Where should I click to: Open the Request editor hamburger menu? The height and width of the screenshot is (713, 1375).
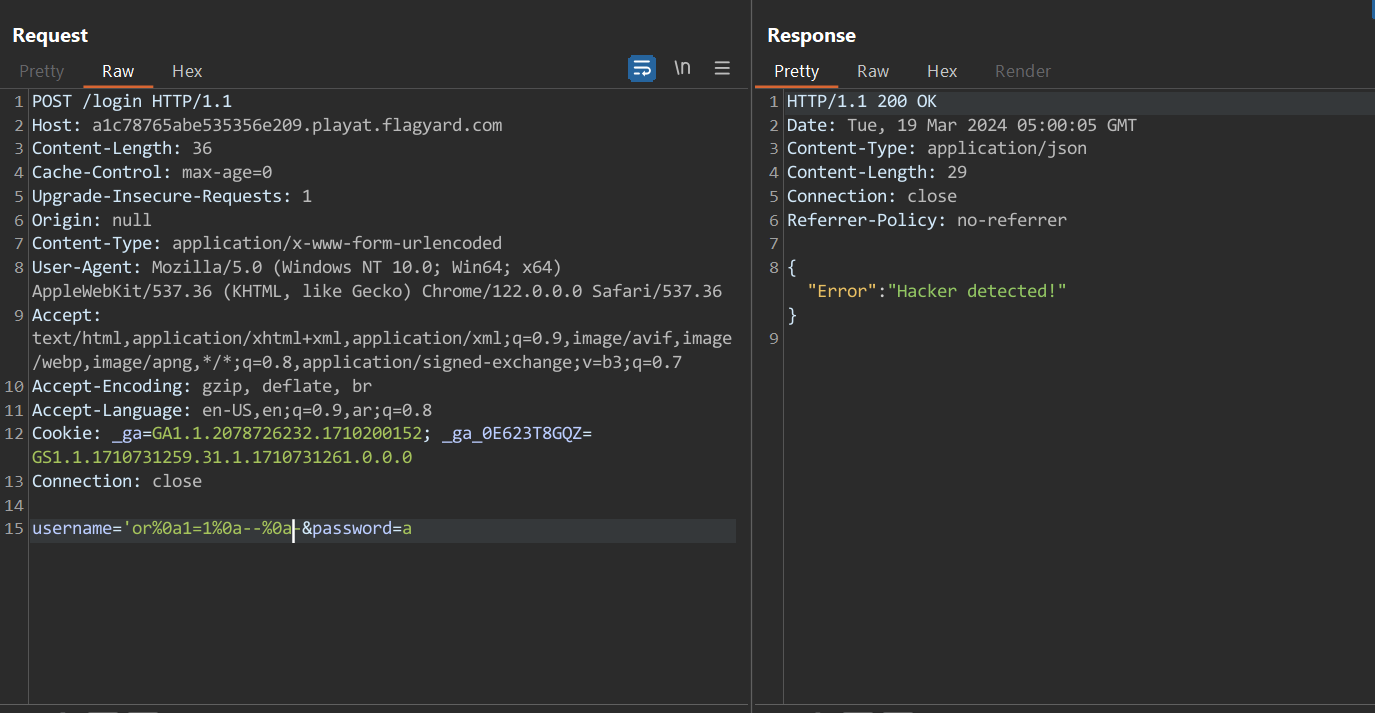click(722, 68)
